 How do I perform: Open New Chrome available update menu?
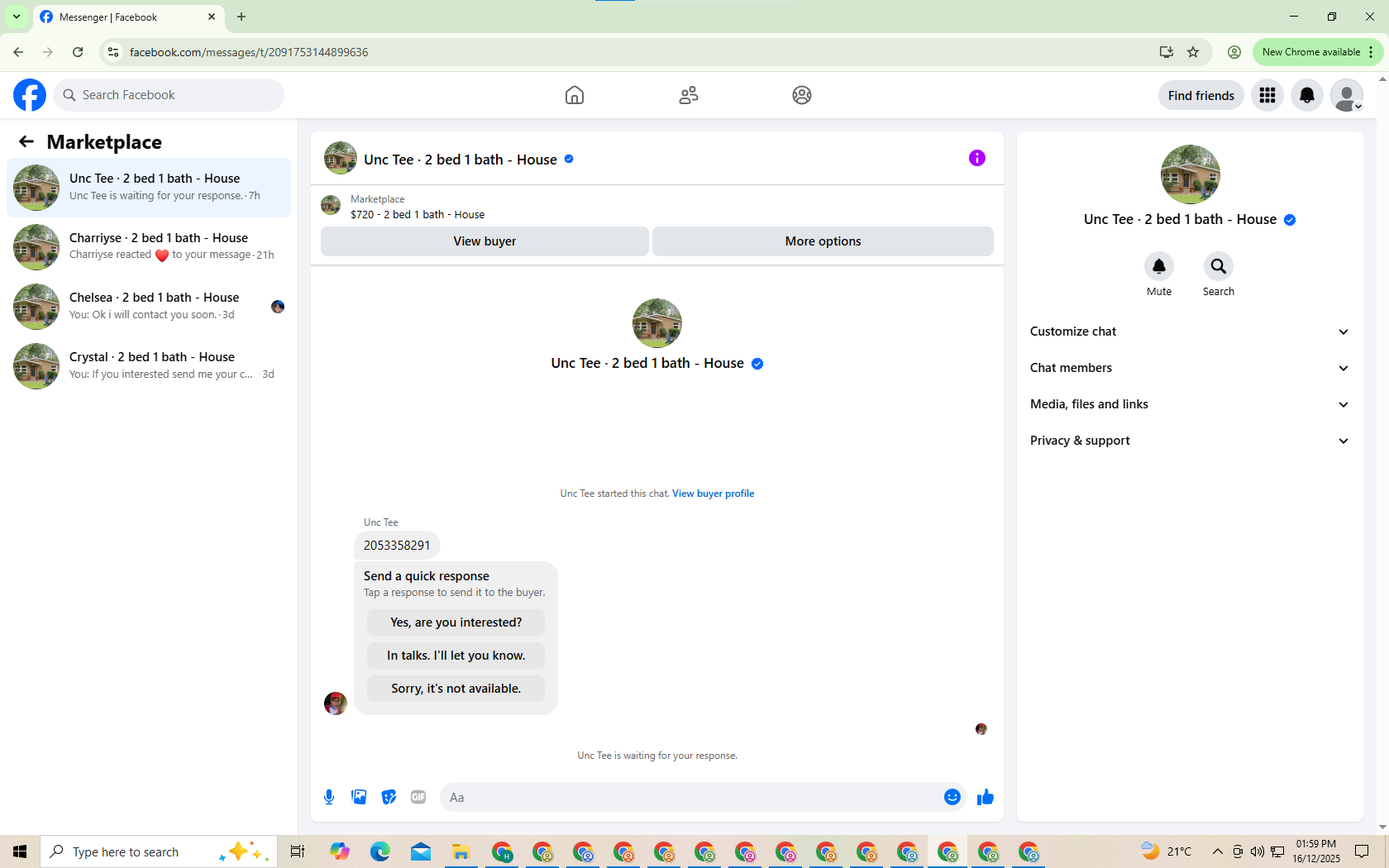pos(1318,52)
